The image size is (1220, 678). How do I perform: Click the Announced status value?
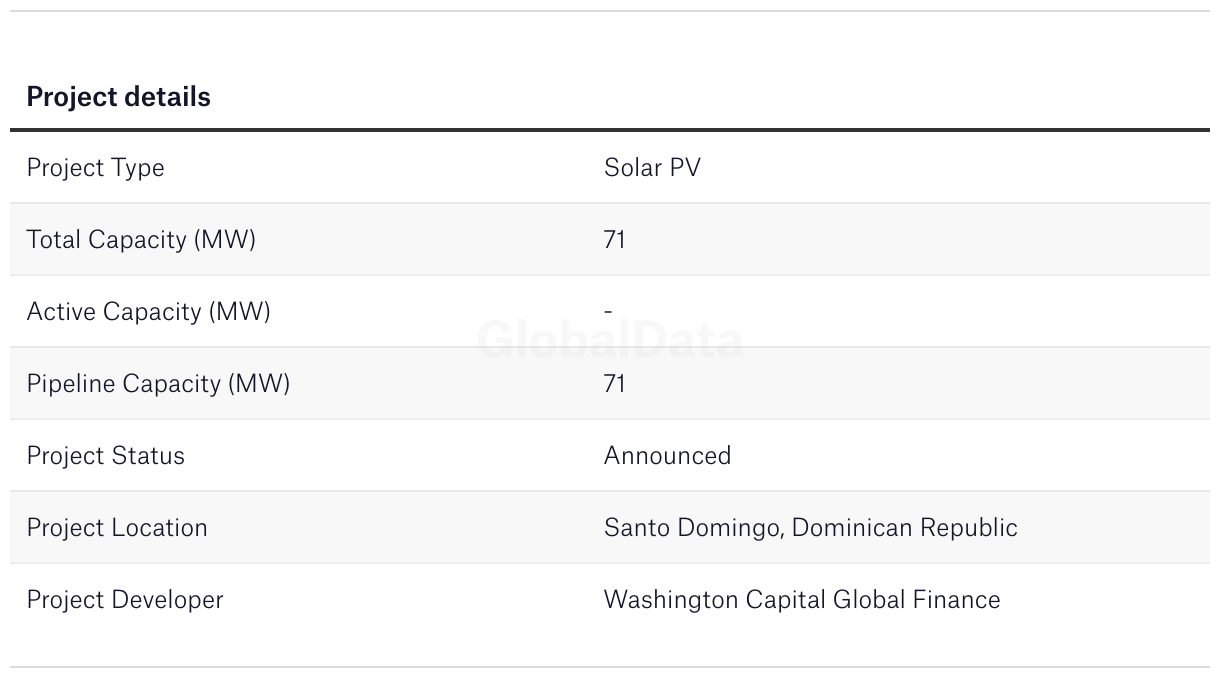point(667,456)
